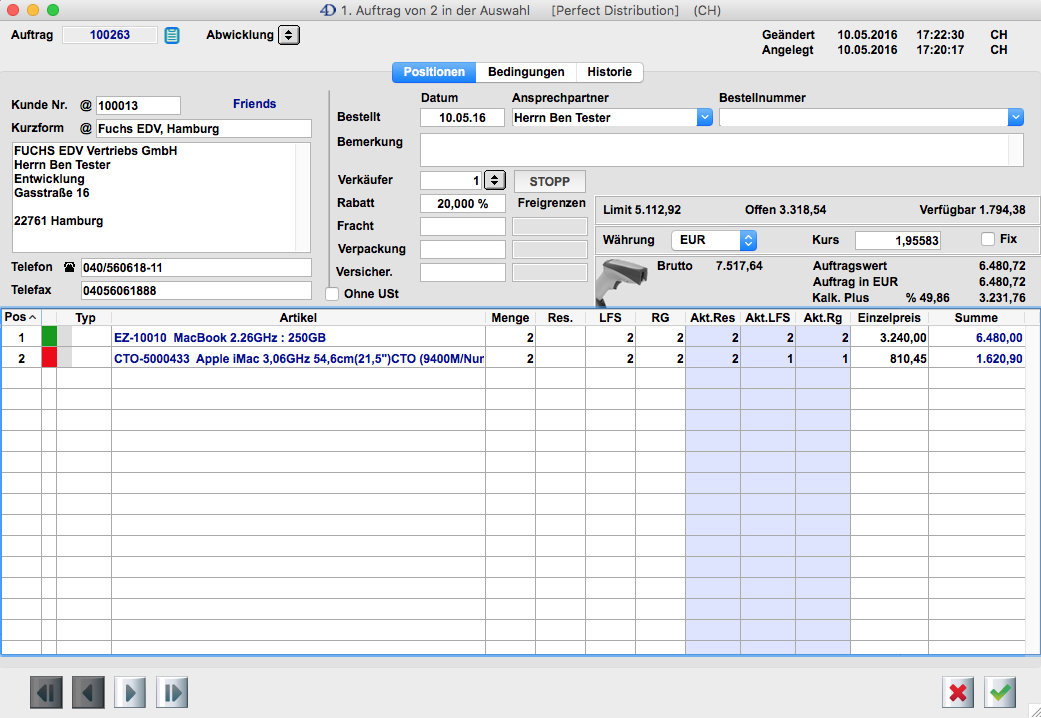Click the green status swatch in row 1
The height and width of the screenshot is (718, 1041).
(x=49, y=338)
